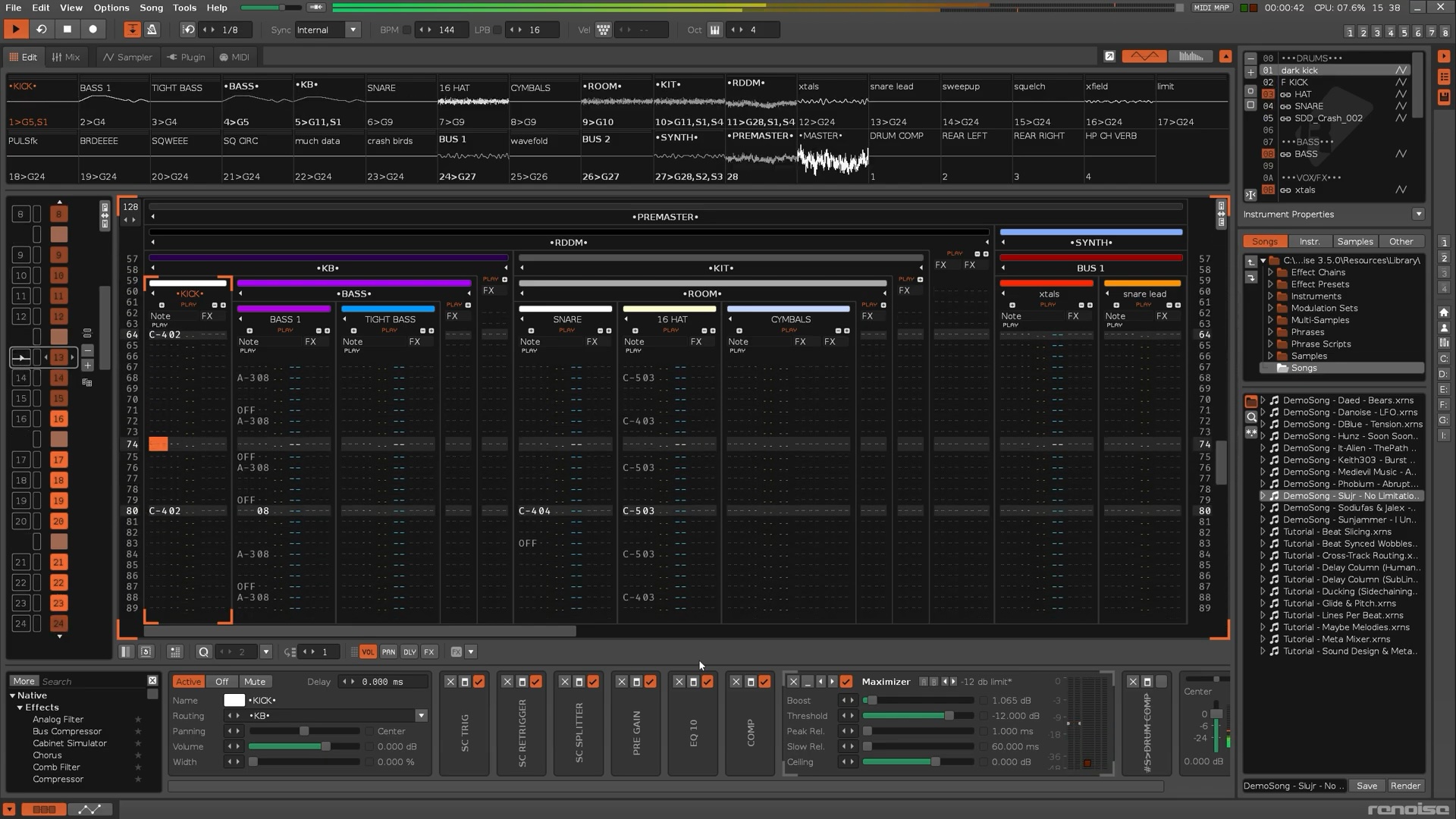Show the volume column with VOL
This screenshot has height=819, width=1456.
[368, 652]
